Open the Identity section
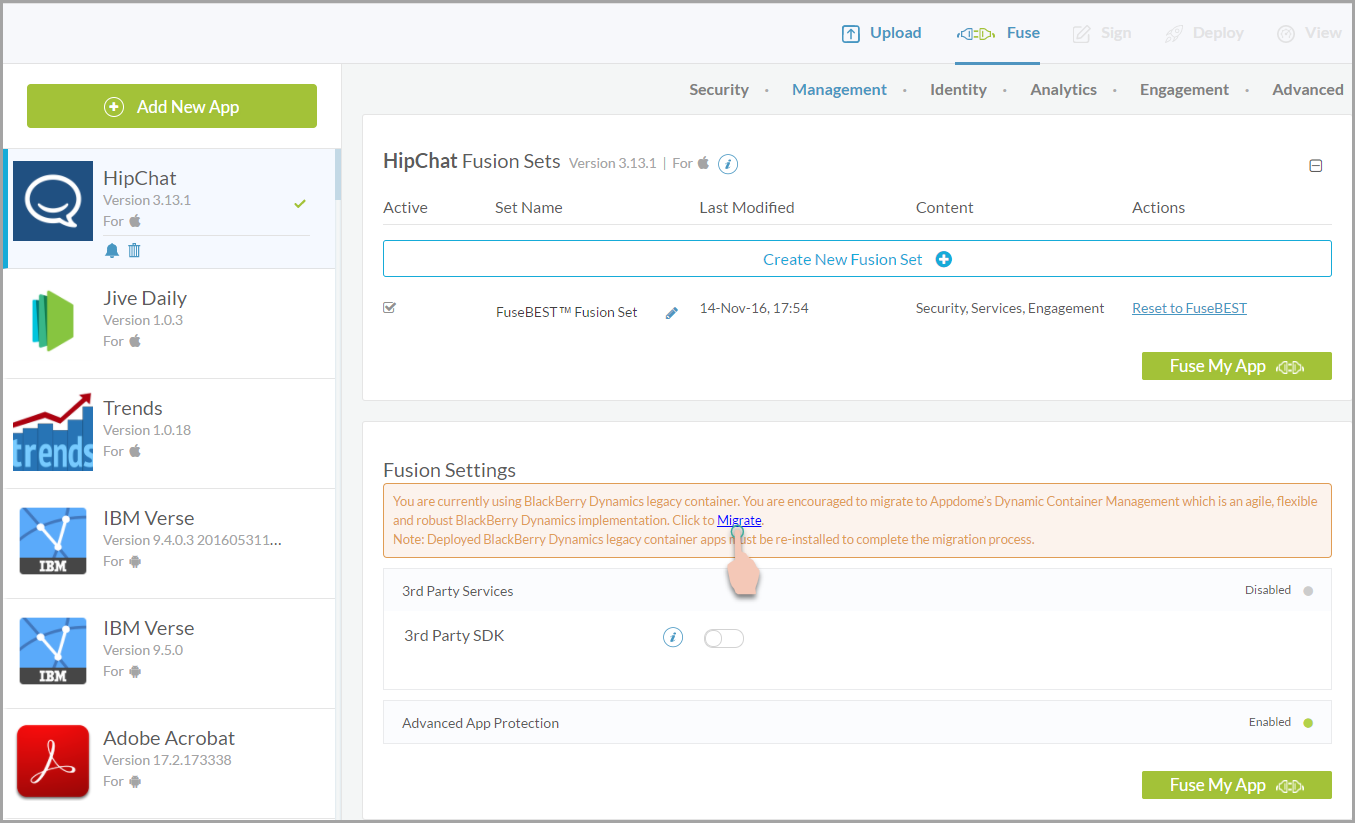This screenshot has height=823, width=1355. [958, 89]
